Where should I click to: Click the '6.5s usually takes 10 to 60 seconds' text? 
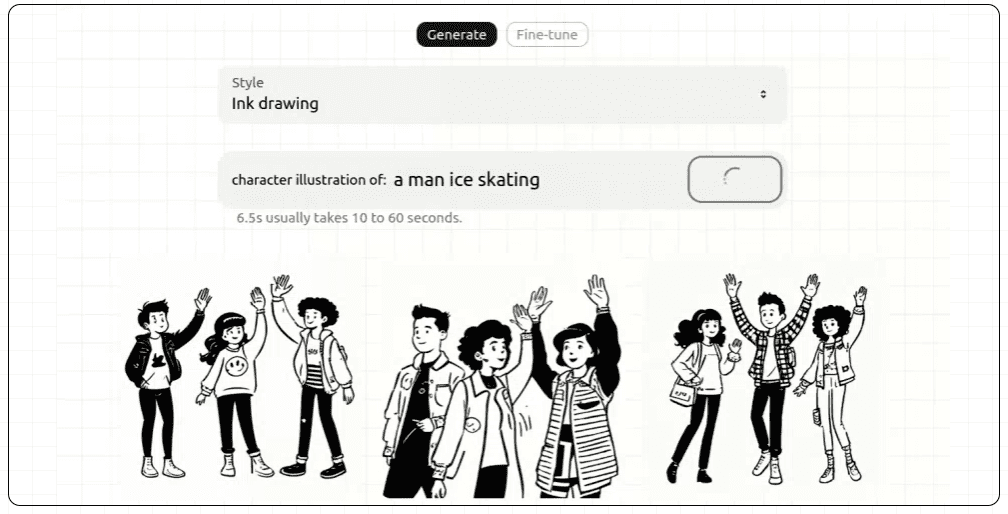[349, 217]
